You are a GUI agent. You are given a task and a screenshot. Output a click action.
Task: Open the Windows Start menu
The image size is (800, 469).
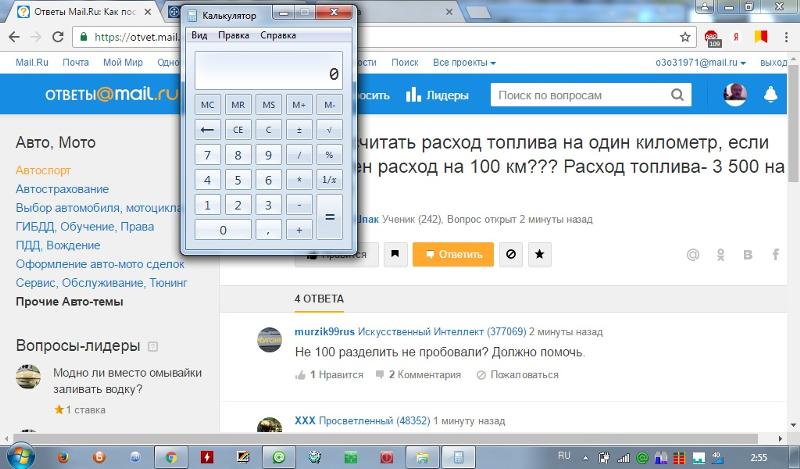[x=22, y=455]
